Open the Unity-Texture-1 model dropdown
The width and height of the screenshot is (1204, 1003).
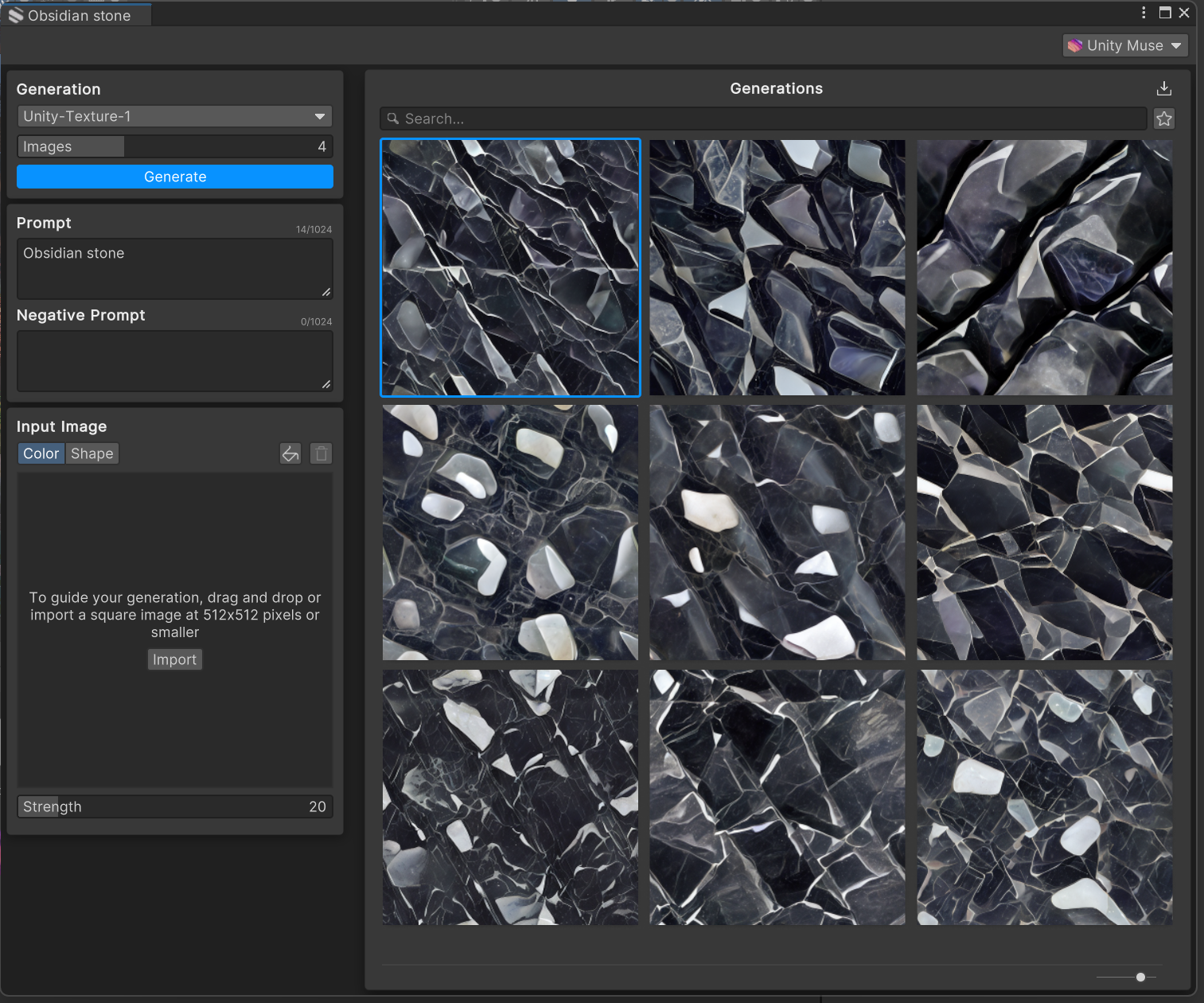[x=175, y=116]
